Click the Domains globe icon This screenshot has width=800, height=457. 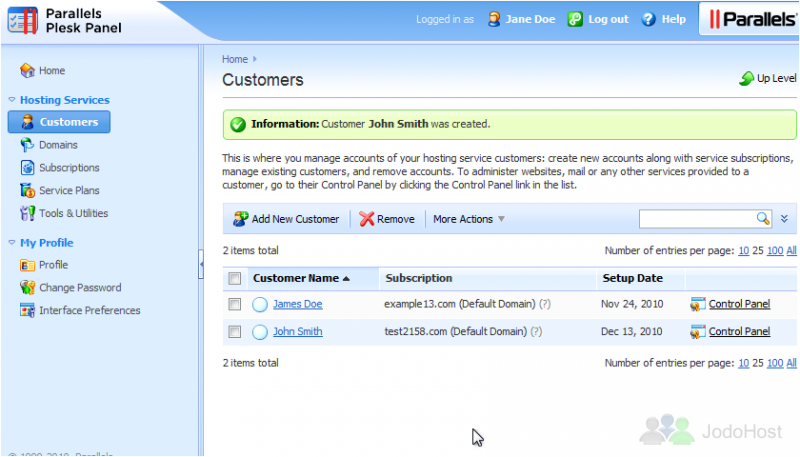(27, 145)
